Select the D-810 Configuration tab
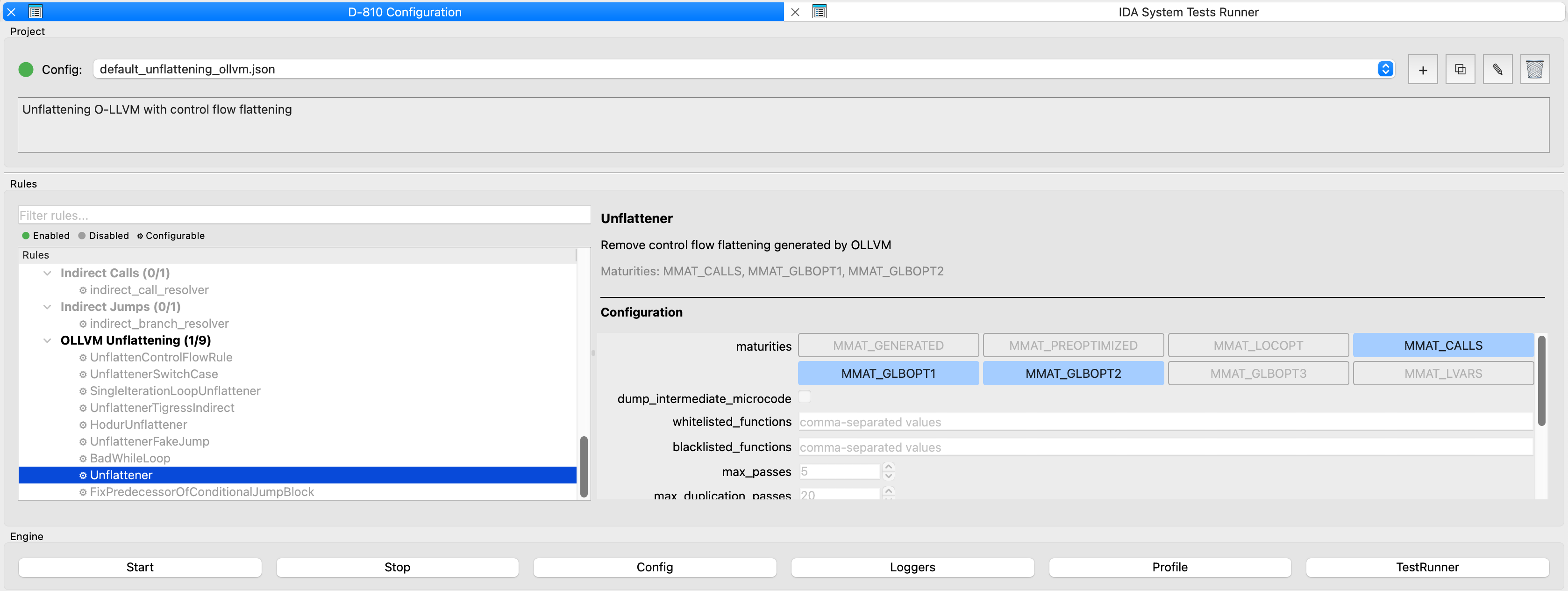The image size is (1568, 591). point(405,12)
